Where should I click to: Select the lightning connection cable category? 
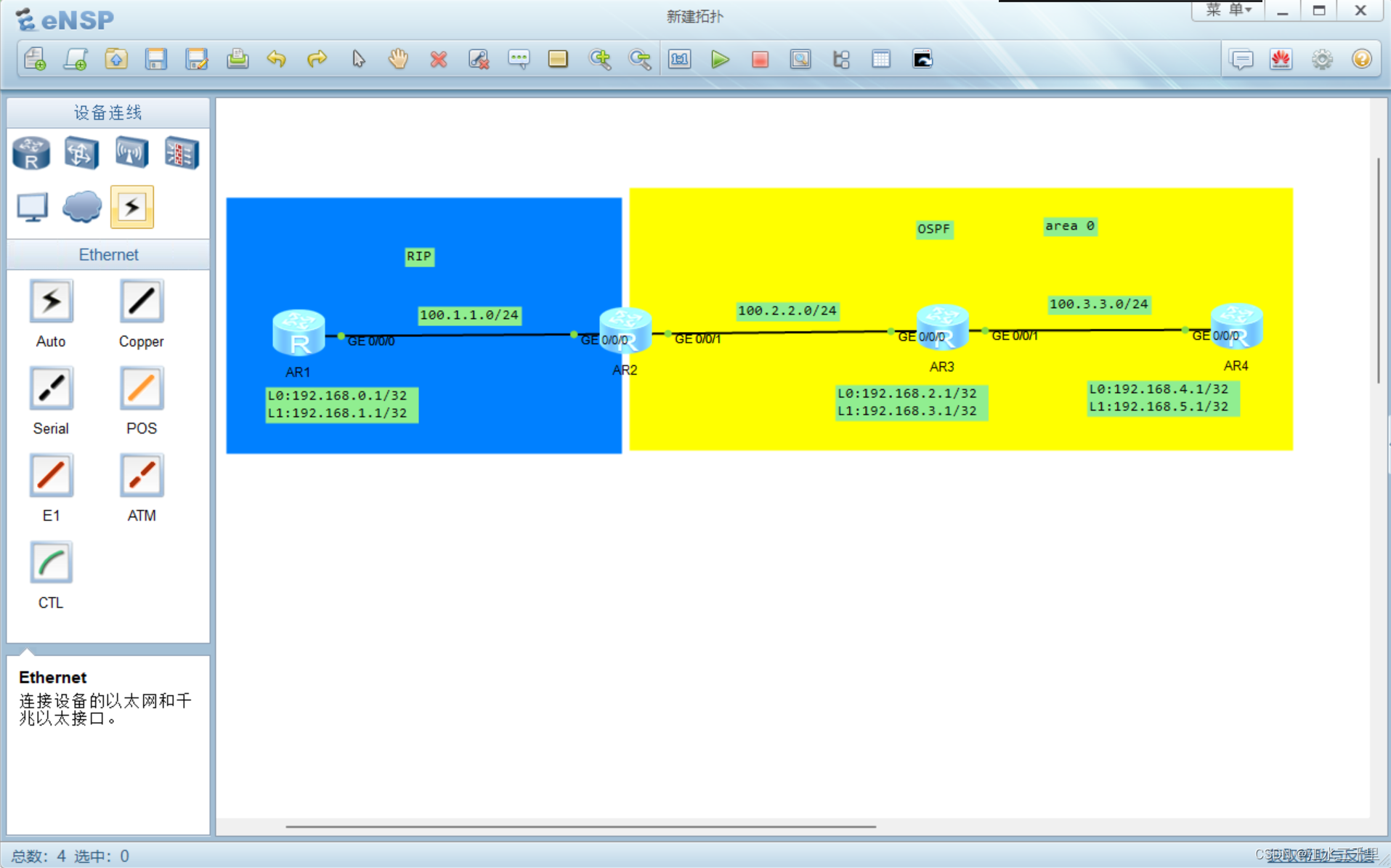tap(132, 208)
